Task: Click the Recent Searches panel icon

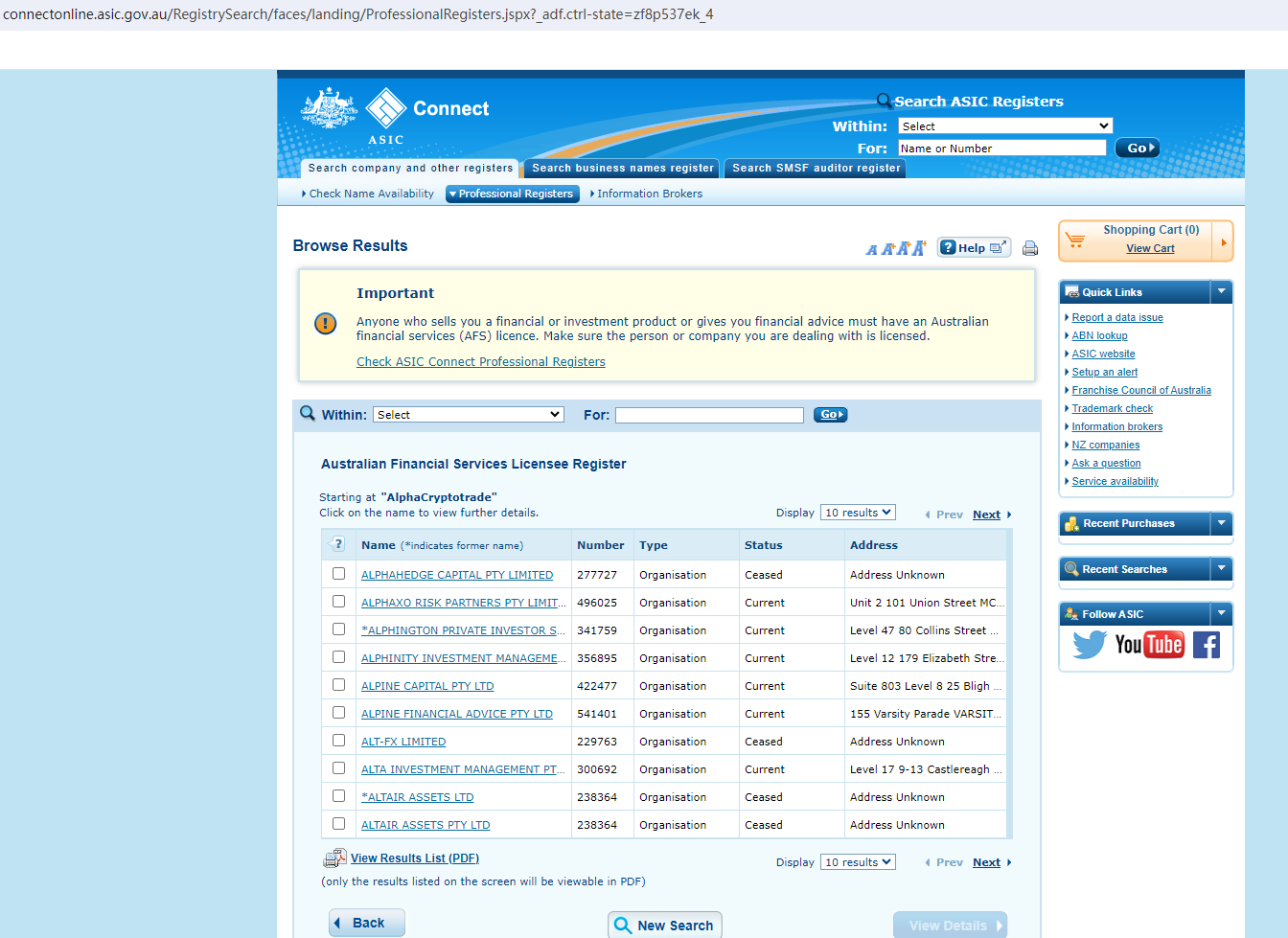Action: 1072,569
